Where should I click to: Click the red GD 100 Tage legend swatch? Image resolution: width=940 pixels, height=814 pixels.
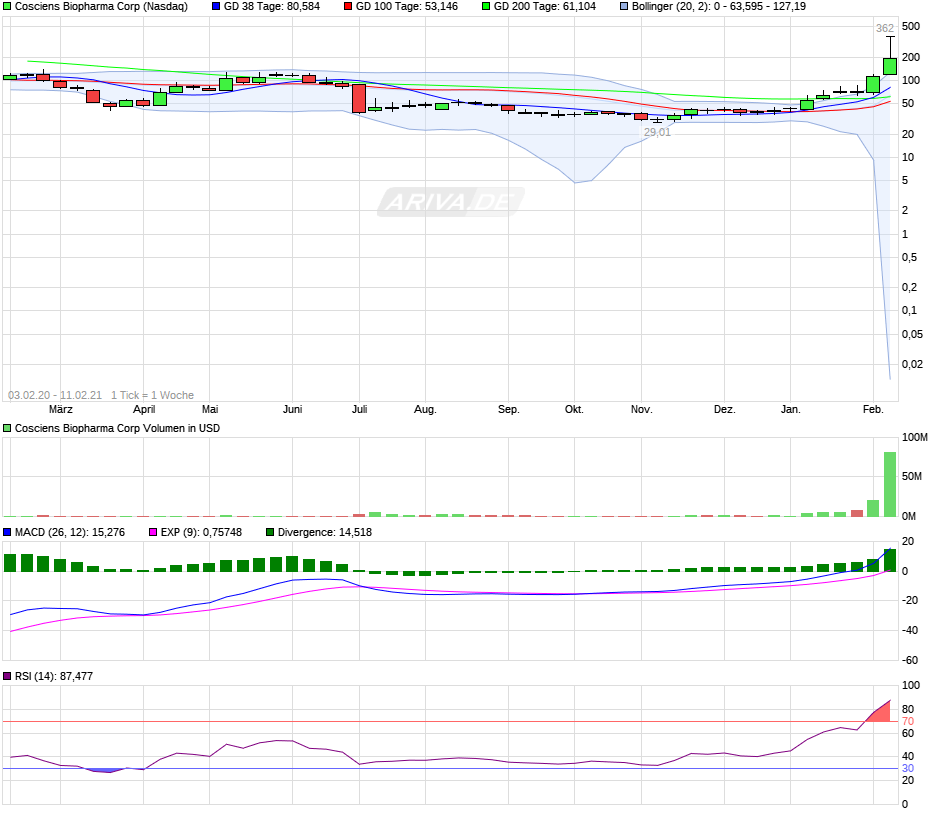pos(348,7)
